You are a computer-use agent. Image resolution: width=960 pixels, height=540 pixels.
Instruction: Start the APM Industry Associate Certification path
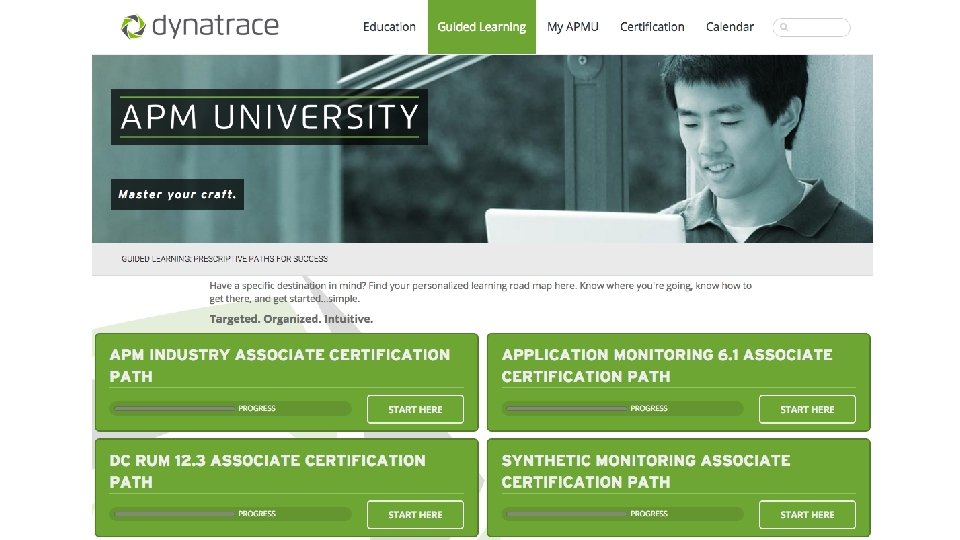coord(415,409)
